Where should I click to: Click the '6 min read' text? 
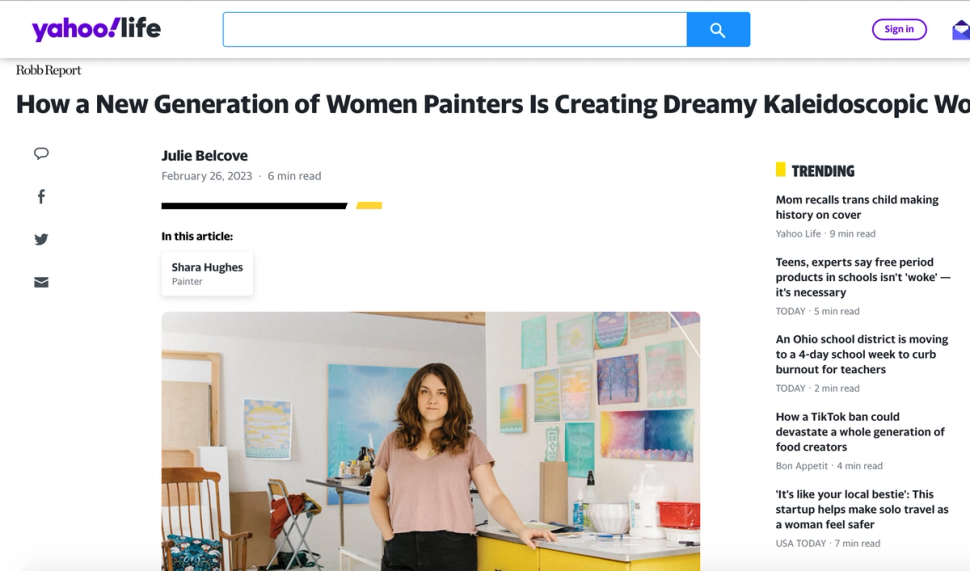(x=294, y=176)
